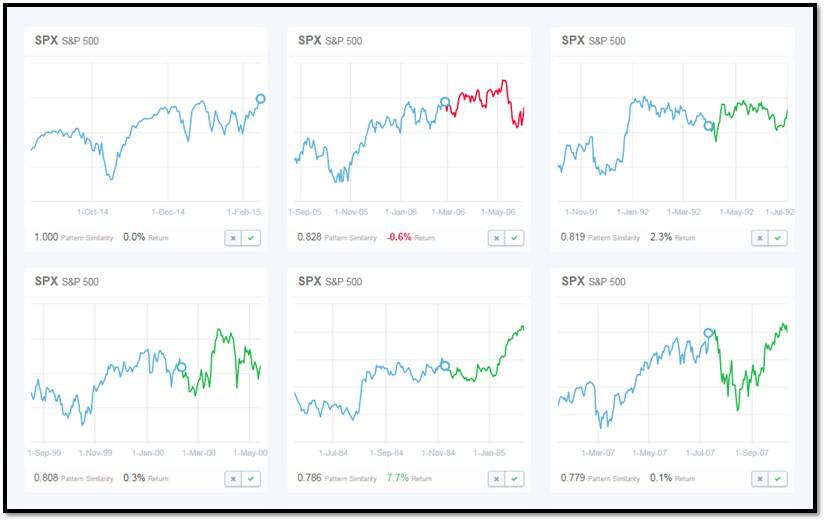This screenshot has width=826, height=522.
Task: Open the SPX title on the 1992 chart
Action: 573,40
